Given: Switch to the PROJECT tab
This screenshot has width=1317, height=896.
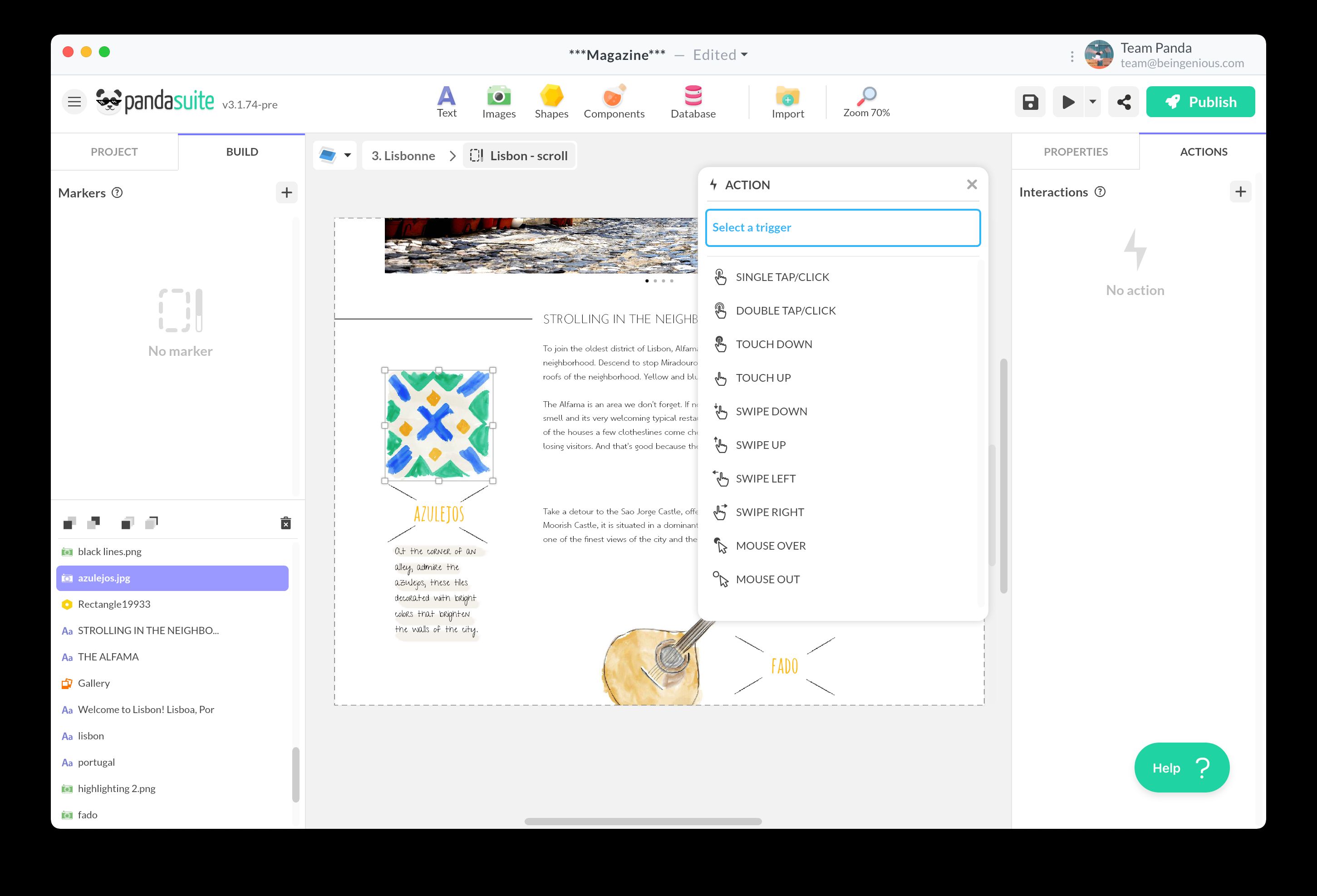Looking at the screenshot, I should pyautogui.click(x=114, y=152).
